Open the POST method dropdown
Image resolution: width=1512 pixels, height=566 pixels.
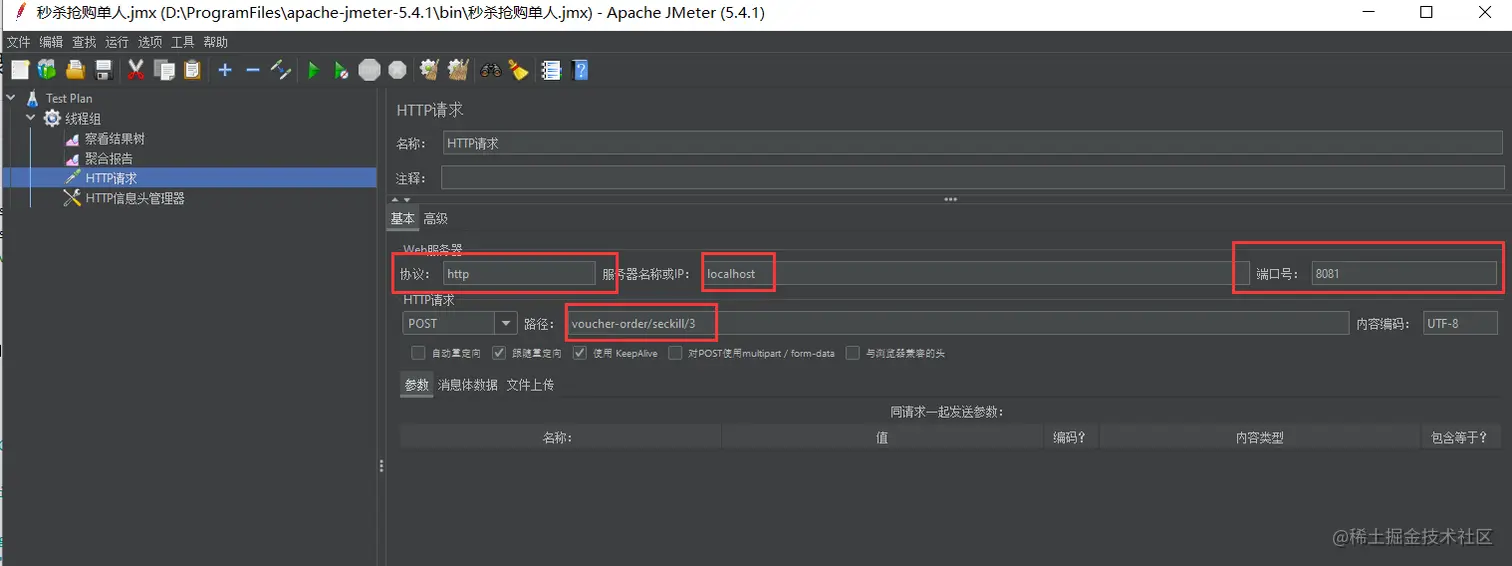pos(506,323)
